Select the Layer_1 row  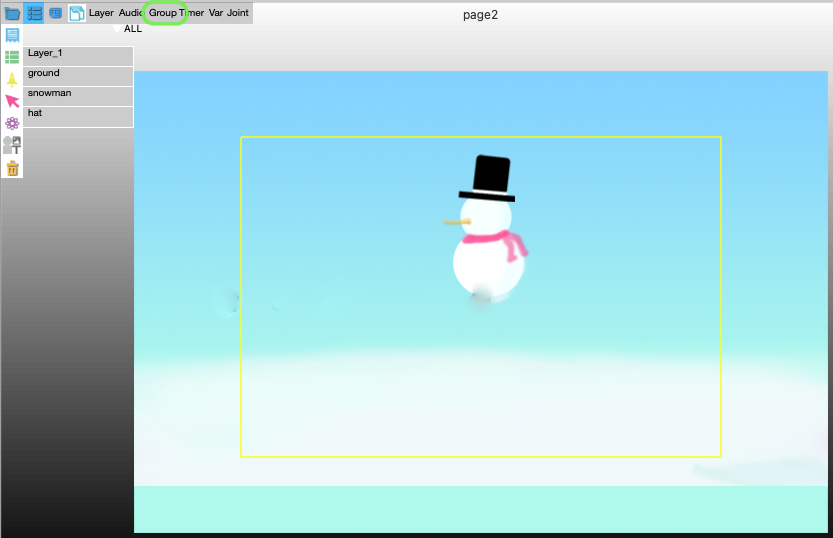78,56
